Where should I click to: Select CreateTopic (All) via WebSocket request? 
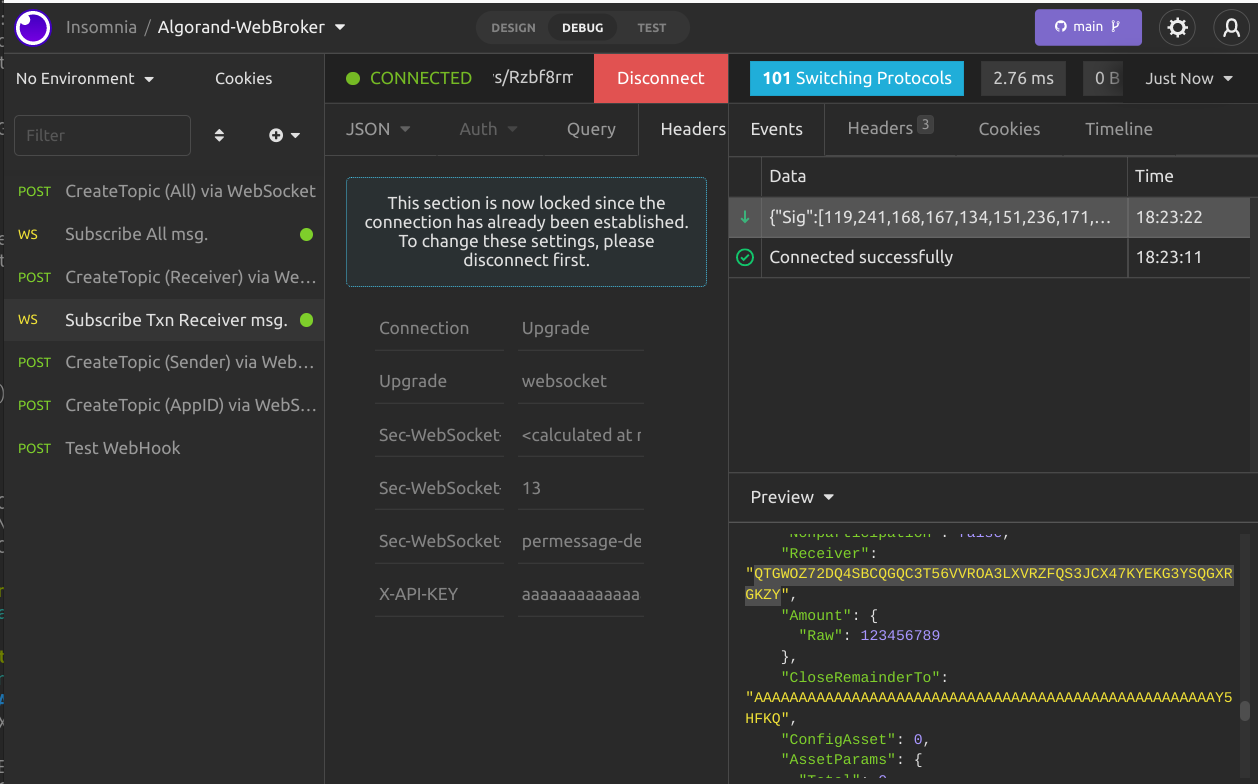pos(164,191)
